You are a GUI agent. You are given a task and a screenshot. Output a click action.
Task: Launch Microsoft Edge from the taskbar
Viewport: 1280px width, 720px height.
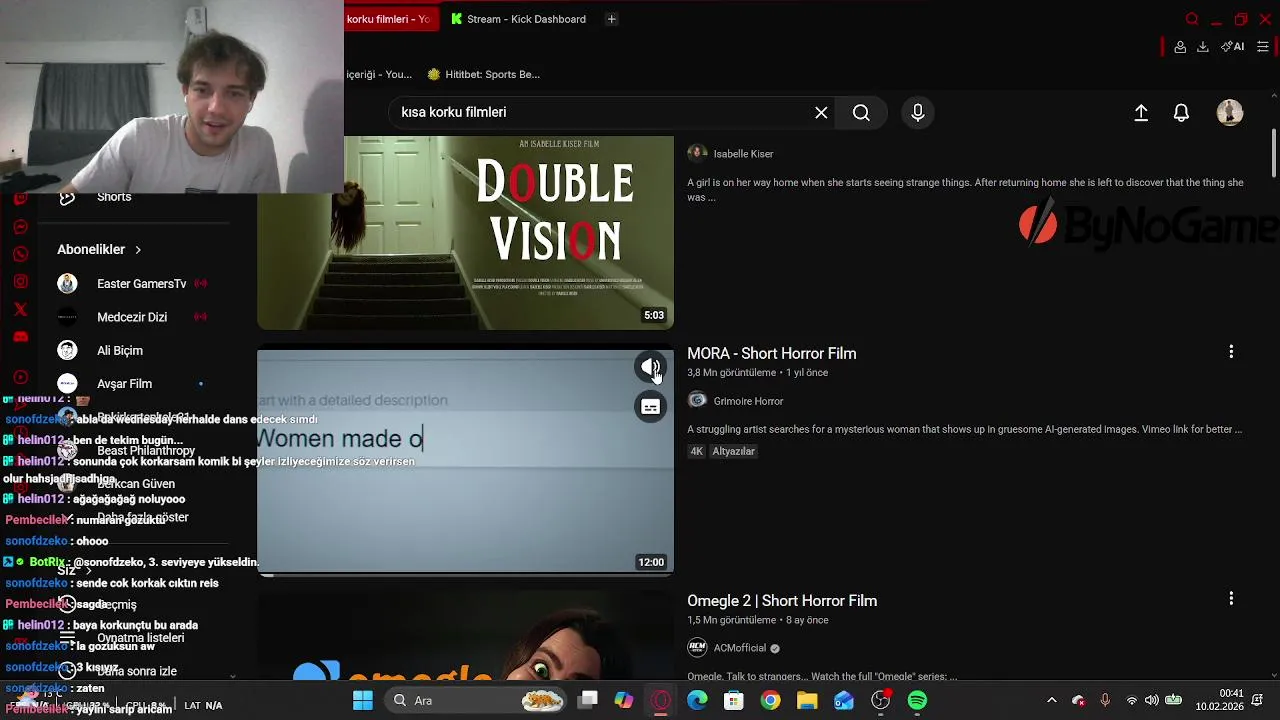pyautogui.click(x=697, y=701)
